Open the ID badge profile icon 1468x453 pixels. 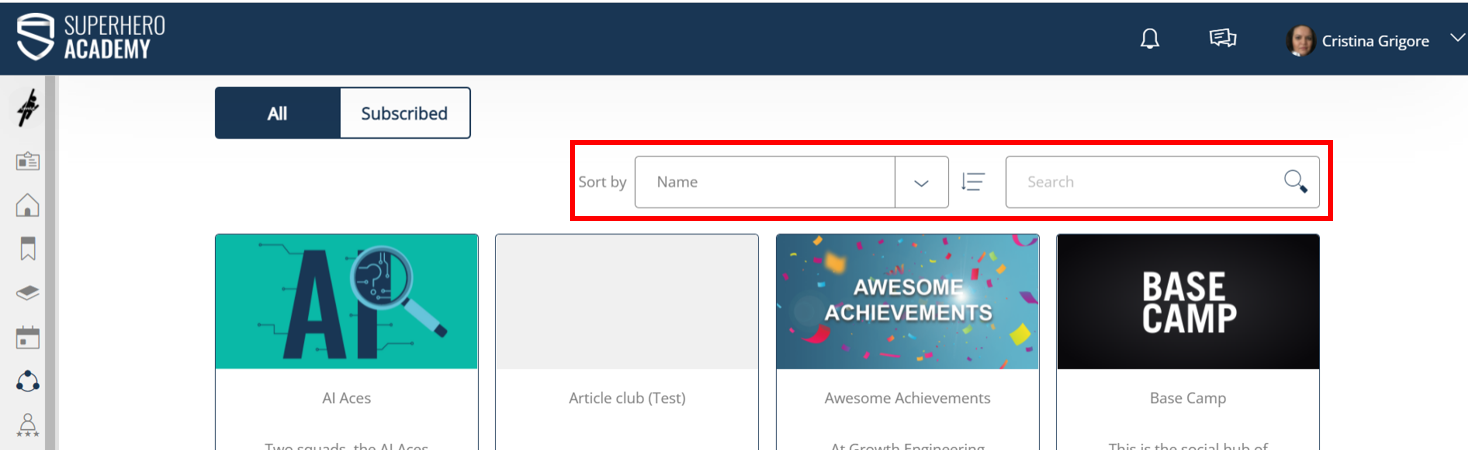pyautogui.click(x=28, y=161)
